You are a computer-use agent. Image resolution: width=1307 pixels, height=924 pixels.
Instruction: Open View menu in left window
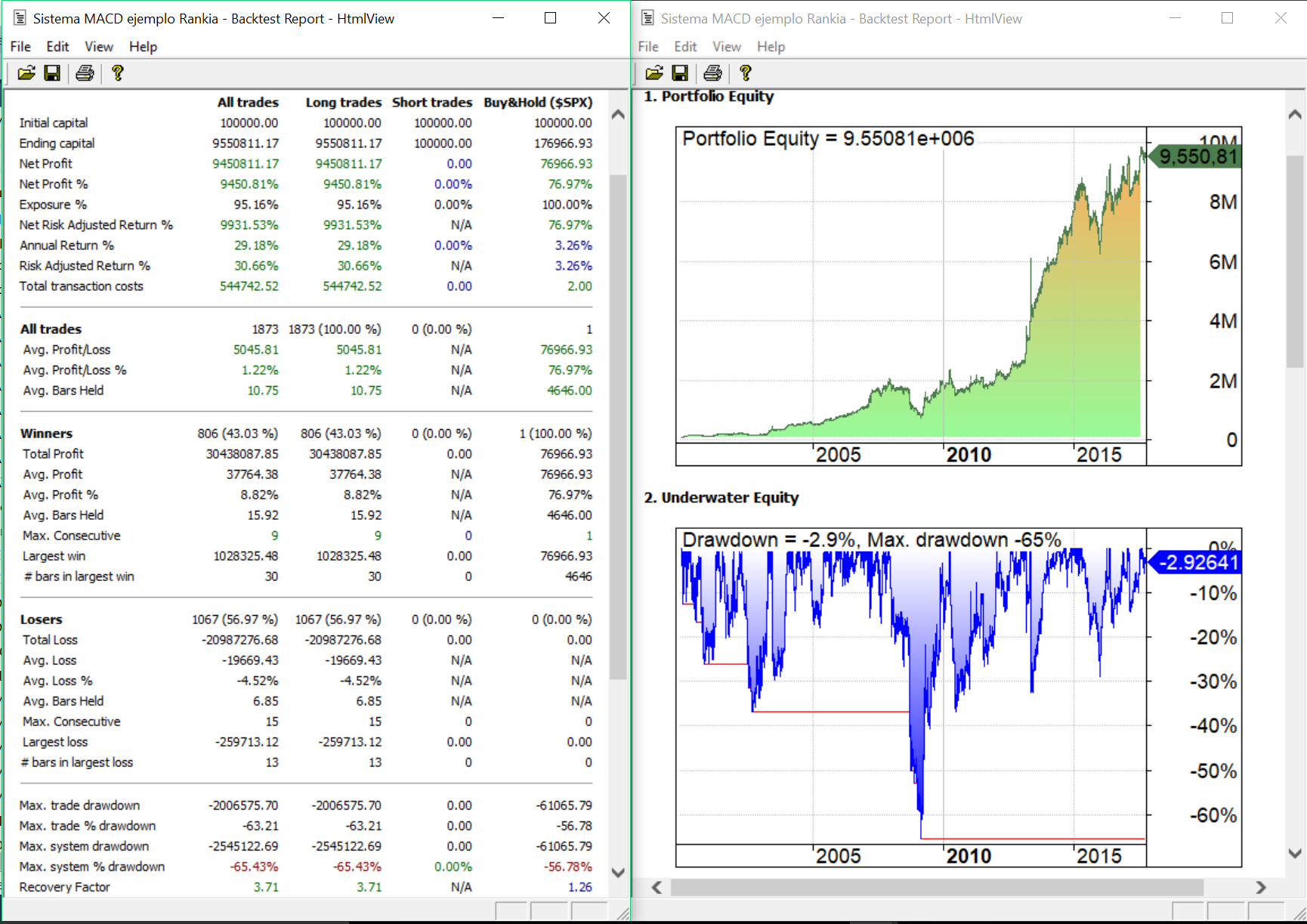[x=98, y=47]
